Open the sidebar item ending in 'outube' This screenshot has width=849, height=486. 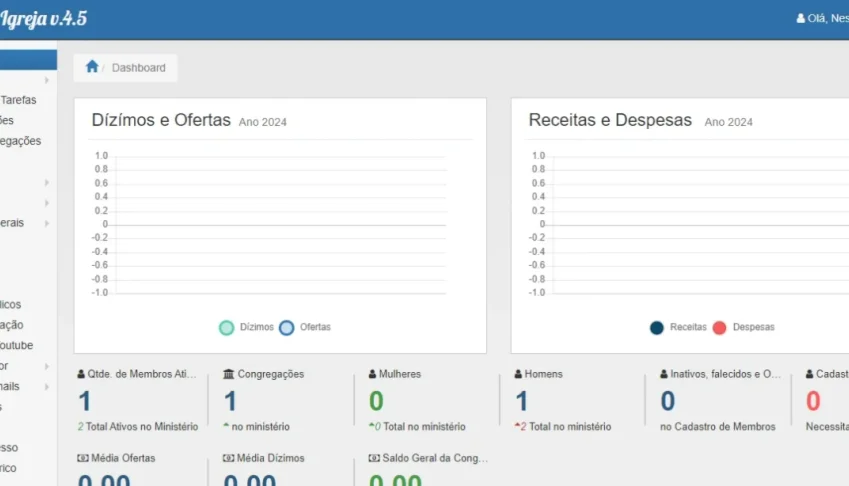tap(17, 345)
